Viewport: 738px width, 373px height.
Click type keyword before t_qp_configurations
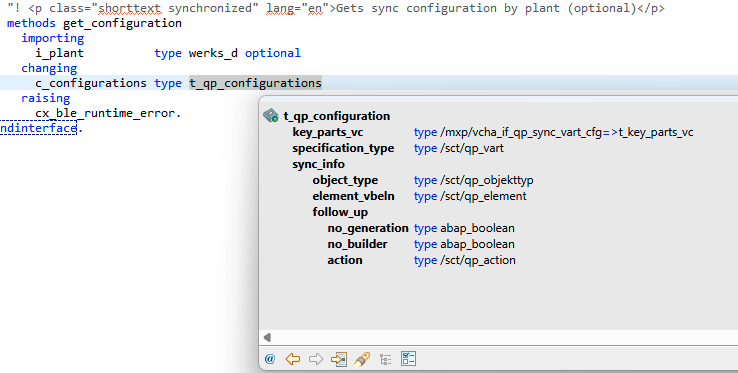[168, 83]
